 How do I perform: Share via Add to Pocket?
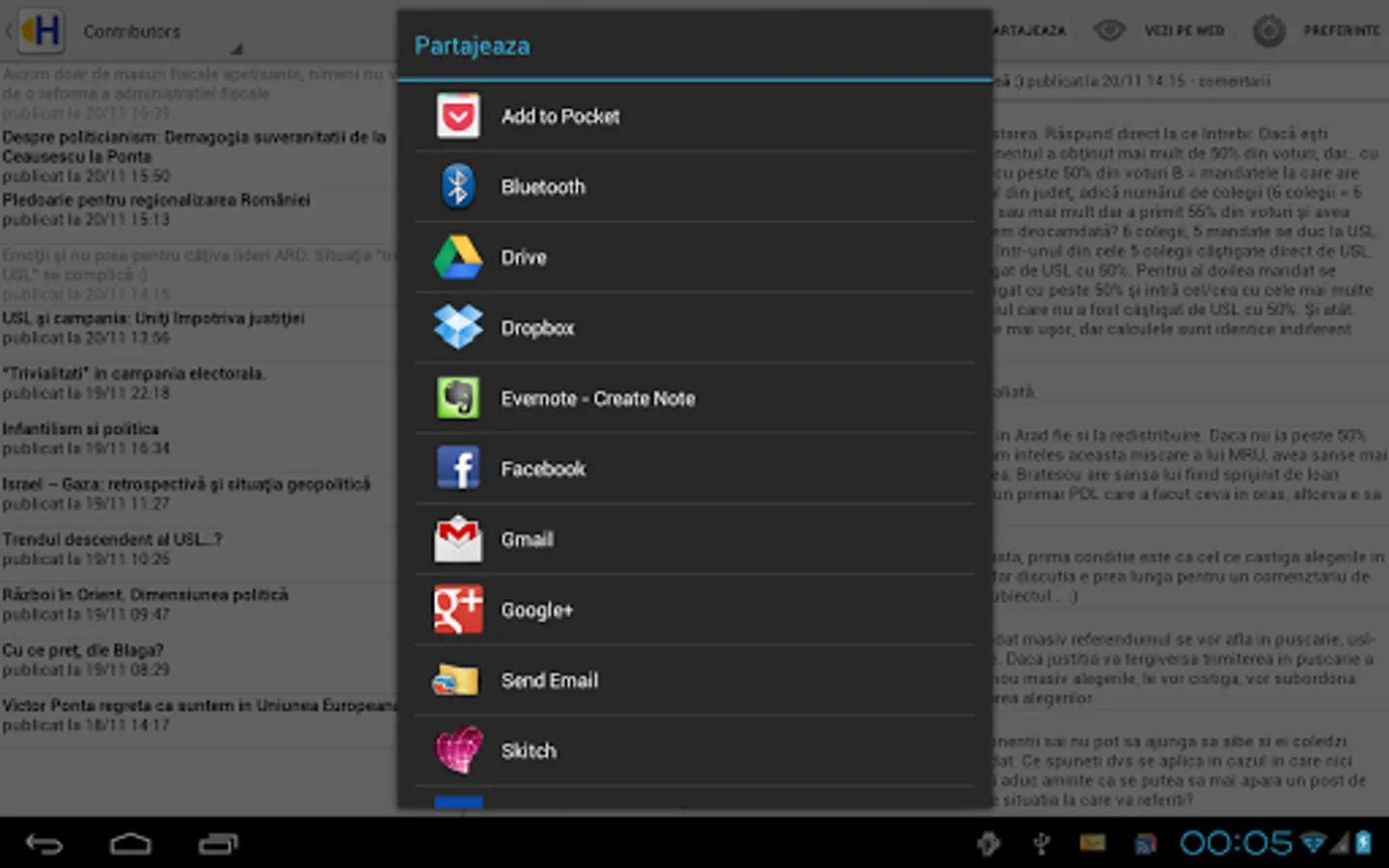[694, 116]
